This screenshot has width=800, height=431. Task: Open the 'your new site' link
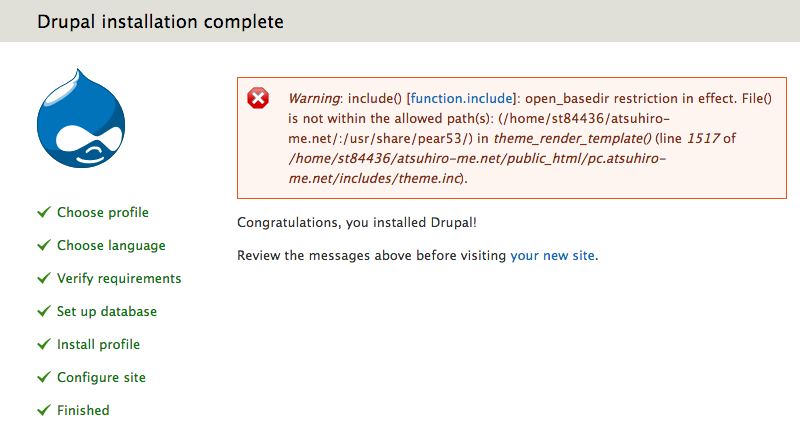click(553, 256)
